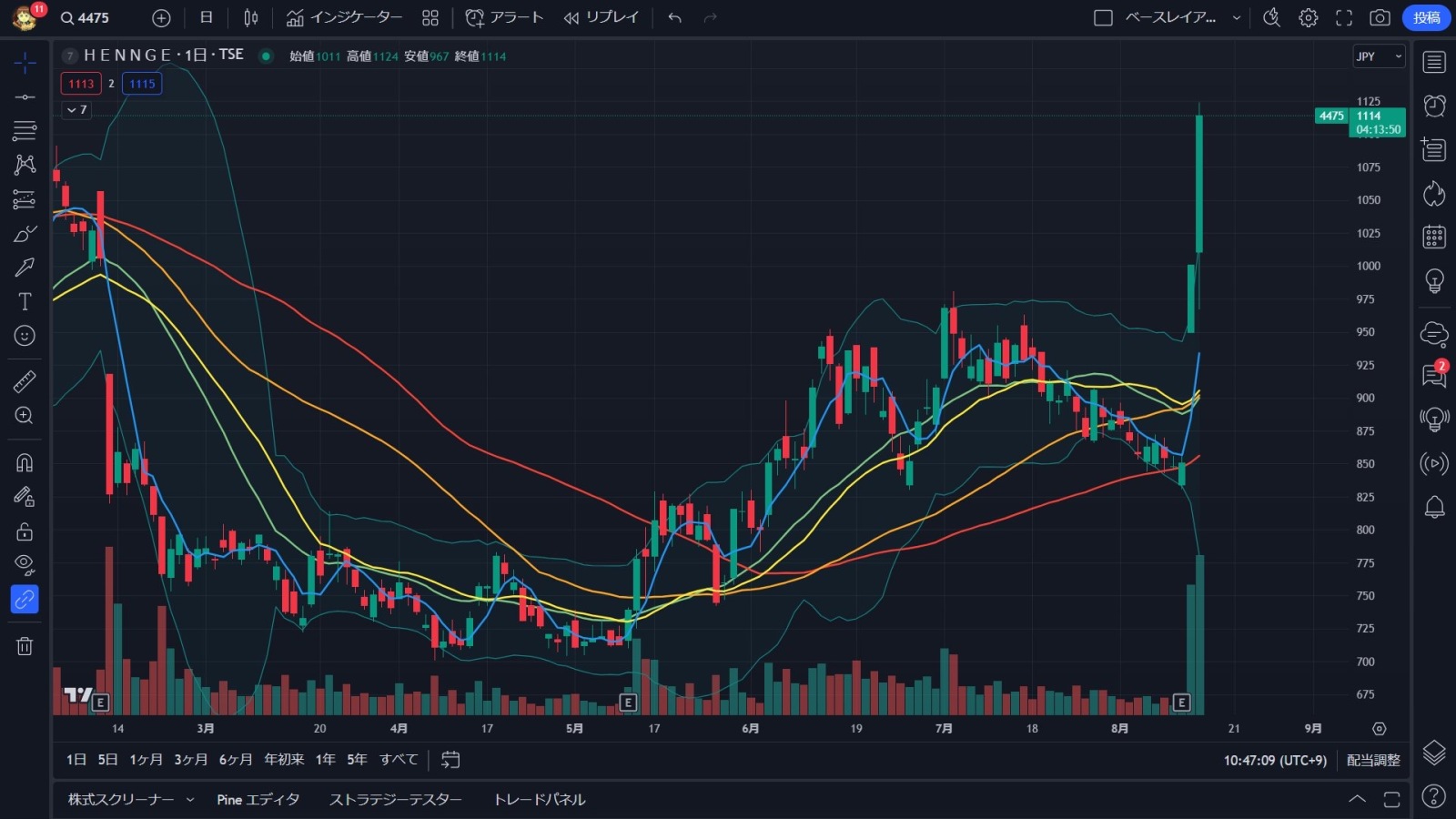1456x819 pixels.
Task: Open the Fibonacci retracement tool
Action: pos(25,130)
